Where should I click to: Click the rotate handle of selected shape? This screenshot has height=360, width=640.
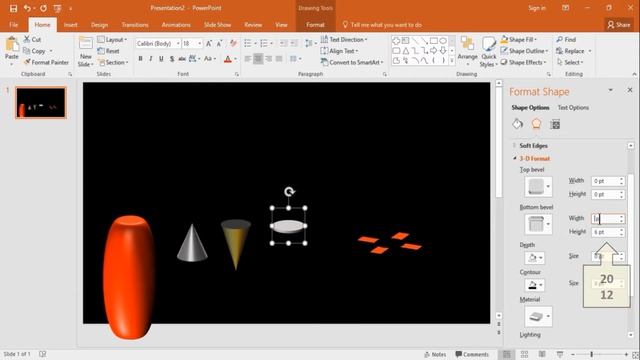pos(289,191)
